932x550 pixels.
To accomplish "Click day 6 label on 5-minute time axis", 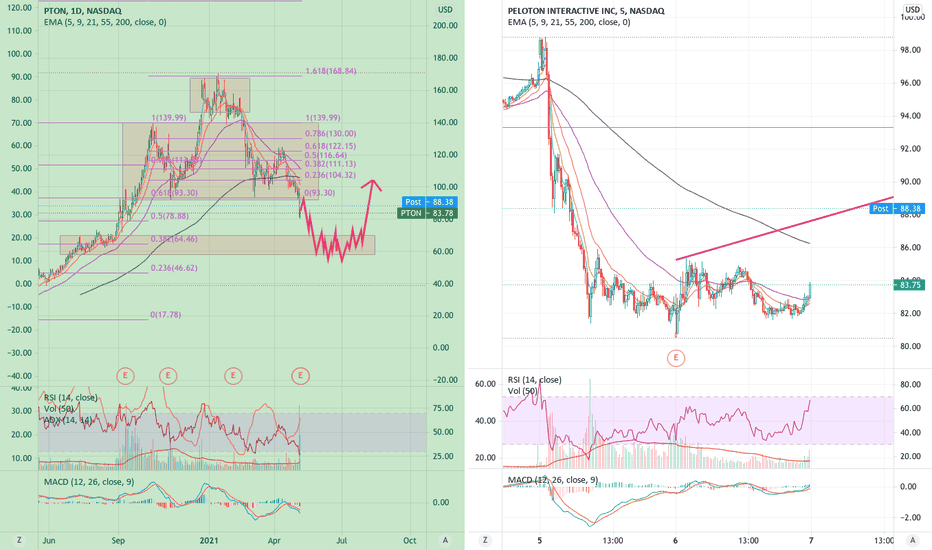I will coord(676,540).
